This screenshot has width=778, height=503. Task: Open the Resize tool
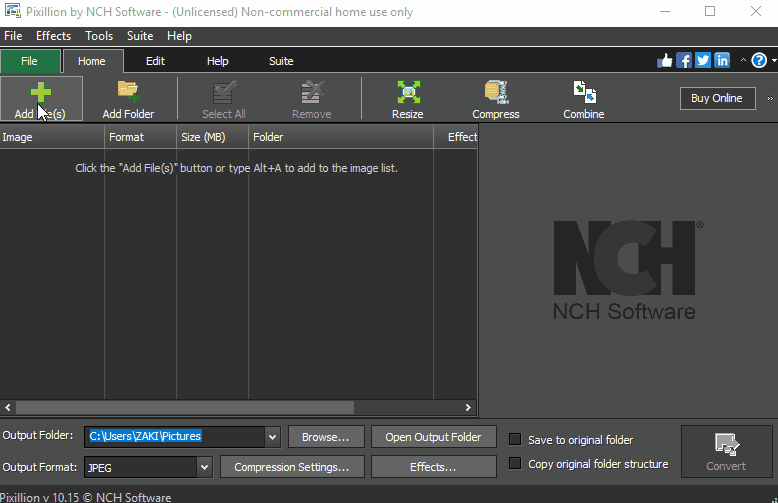point(408,99)
